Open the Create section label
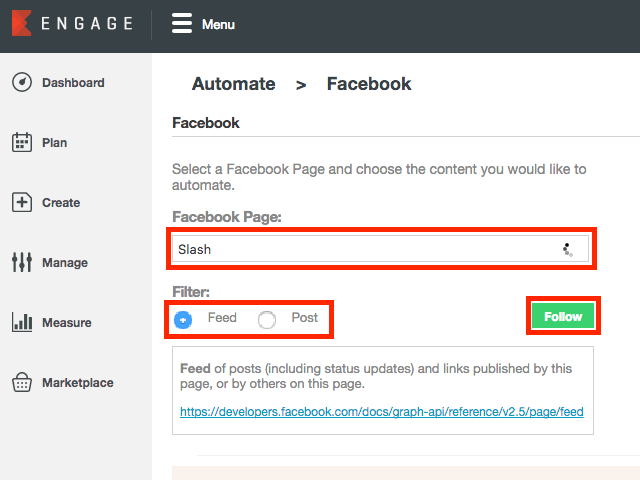 click(61, 203)
